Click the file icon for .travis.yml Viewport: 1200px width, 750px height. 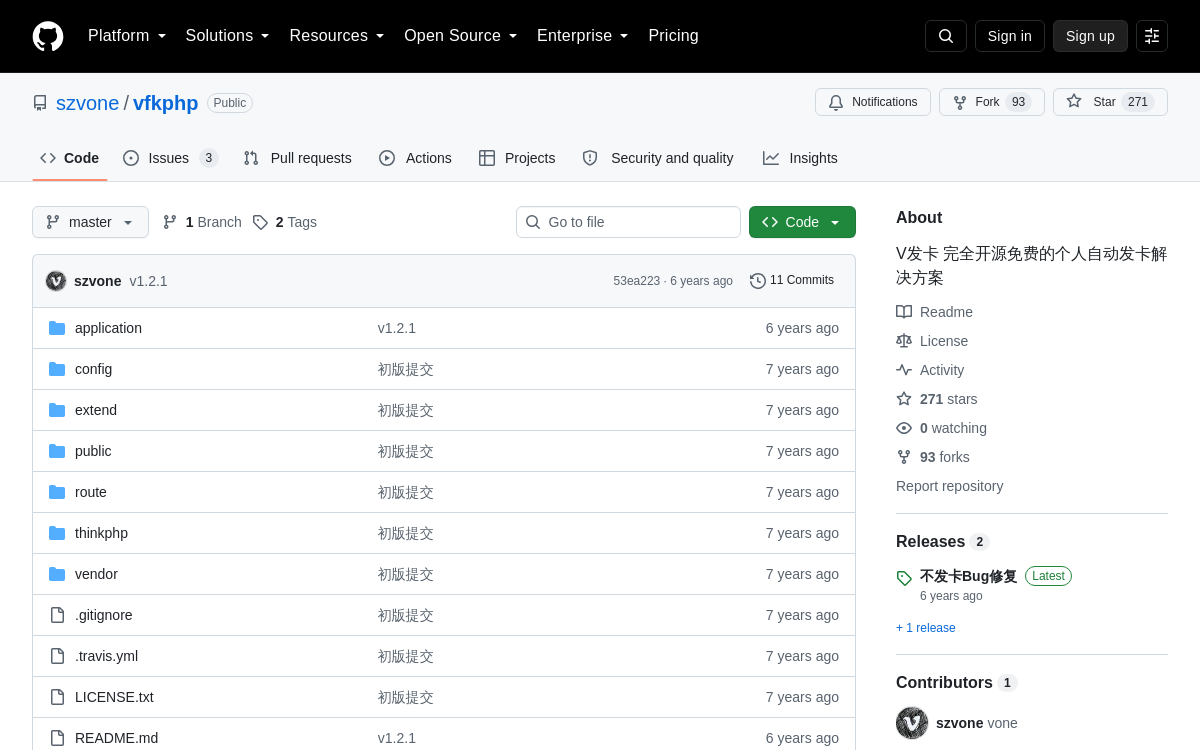tap(57, 656)
